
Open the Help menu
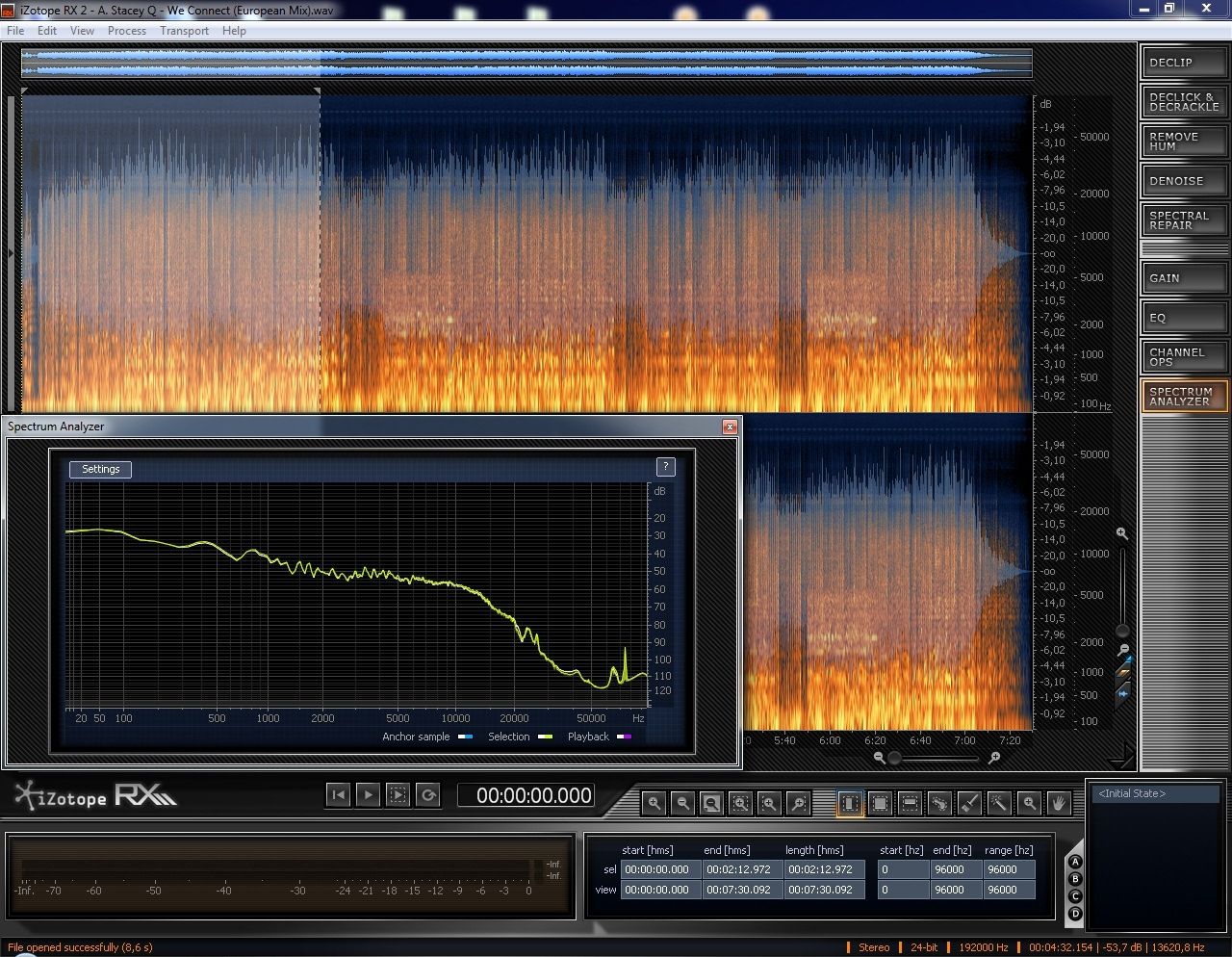[234, 31]
